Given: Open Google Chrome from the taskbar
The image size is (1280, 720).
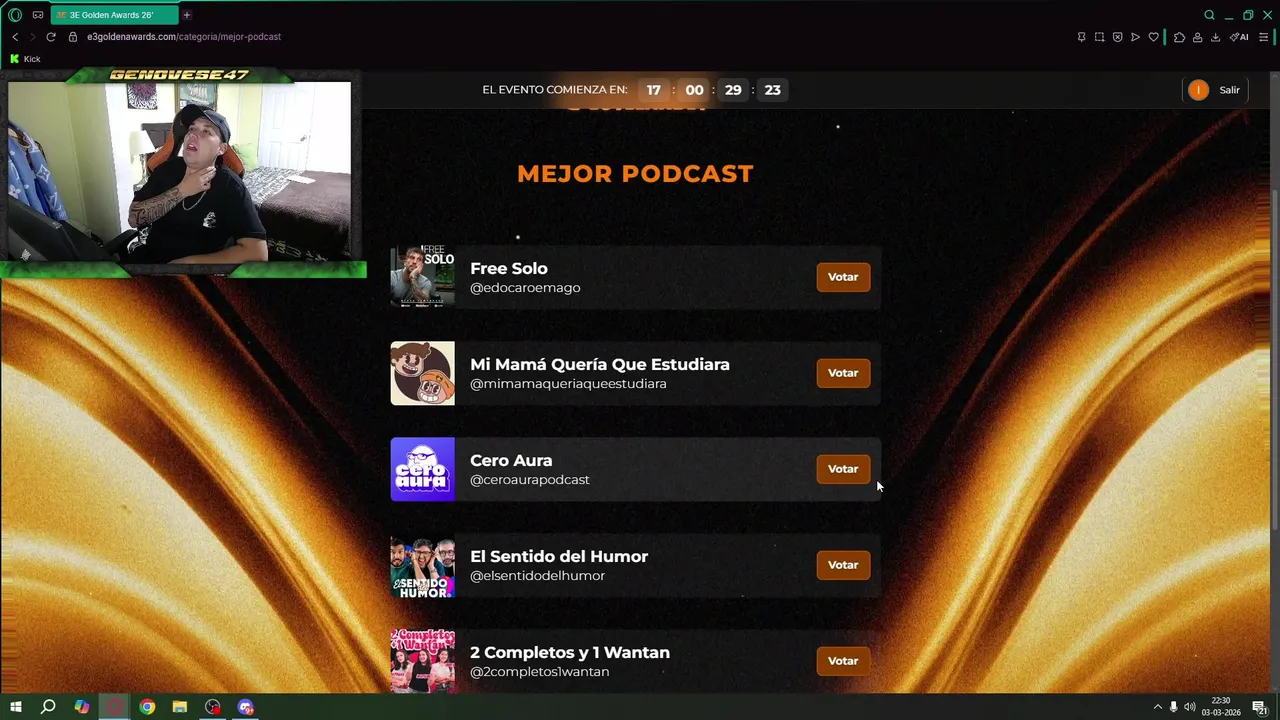Looking at the screenshot, I should (x=147, y=707).
